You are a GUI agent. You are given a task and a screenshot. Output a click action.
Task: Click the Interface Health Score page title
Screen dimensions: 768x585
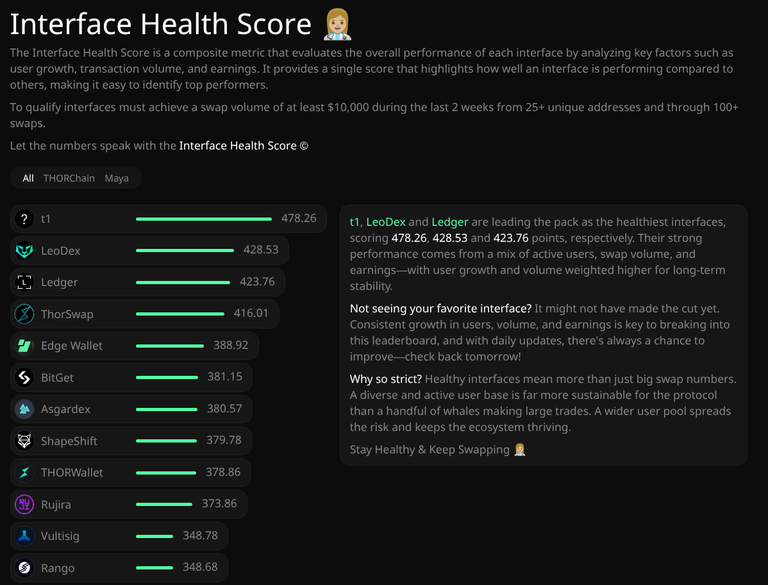(x=161, y=24)
